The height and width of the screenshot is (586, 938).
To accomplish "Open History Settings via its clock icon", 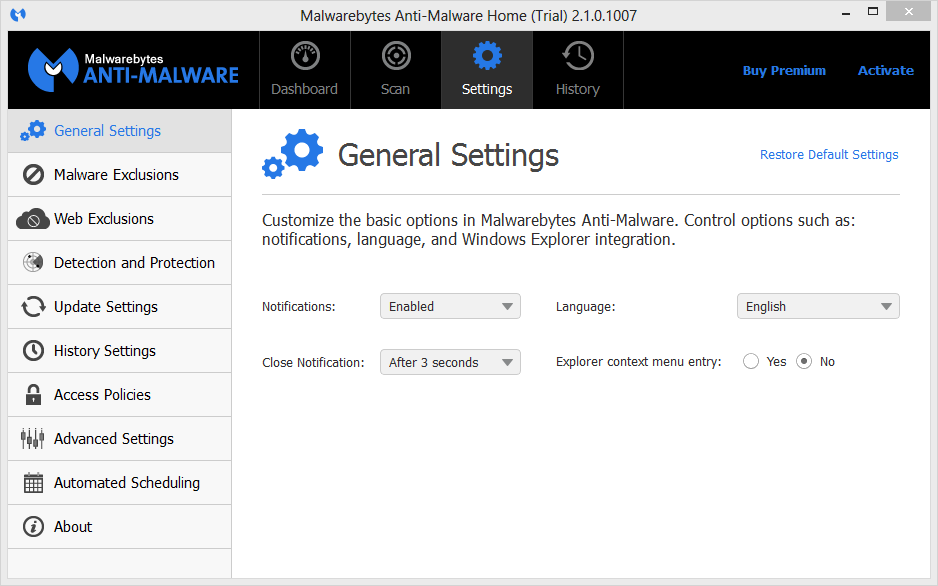I will (33, 350).
